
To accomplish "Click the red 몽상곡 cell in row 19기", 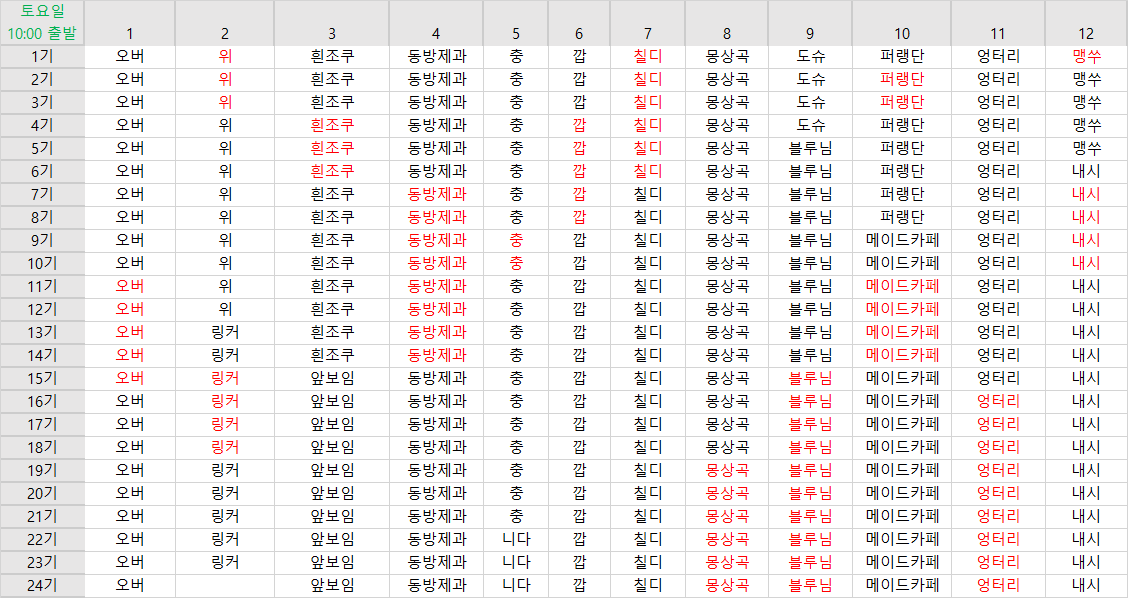I will 727,470.
